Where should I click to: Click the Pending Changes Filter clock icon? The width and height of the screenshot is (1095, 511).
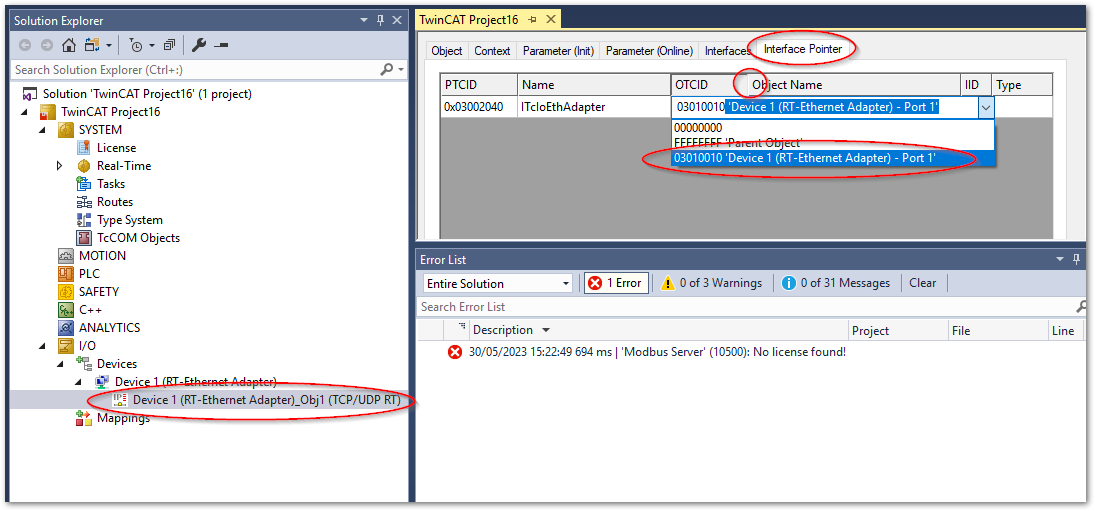click(x=136, y=45)
